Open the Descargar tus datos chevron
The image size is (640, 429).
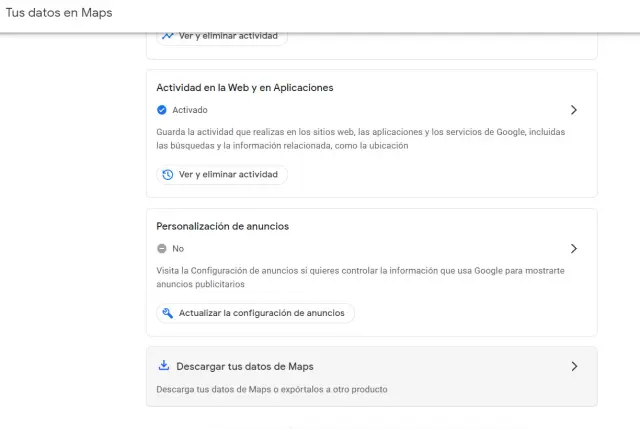tap(573, 366)
